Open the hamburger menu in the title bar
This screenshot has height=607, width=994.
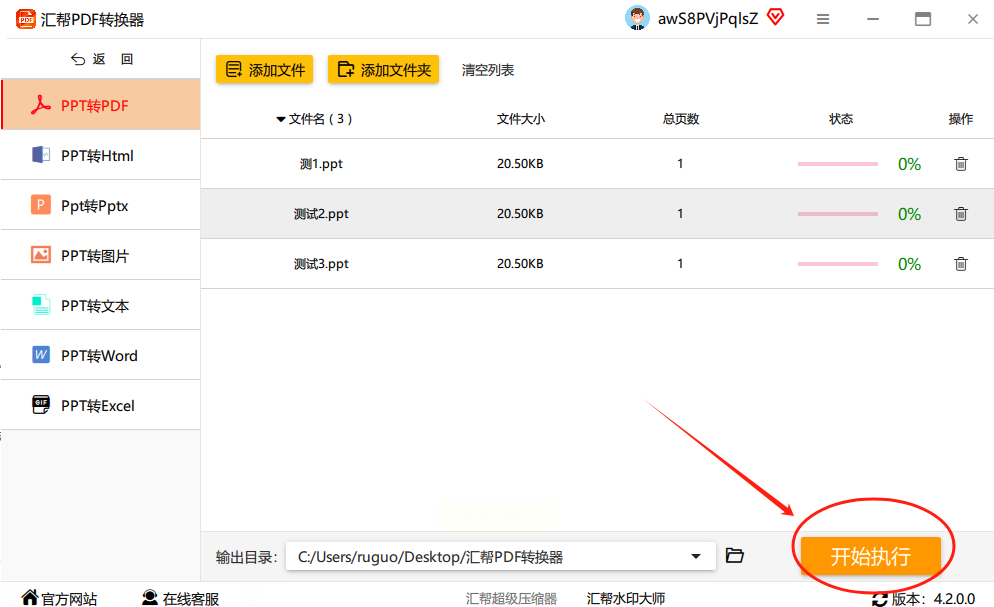823,19
